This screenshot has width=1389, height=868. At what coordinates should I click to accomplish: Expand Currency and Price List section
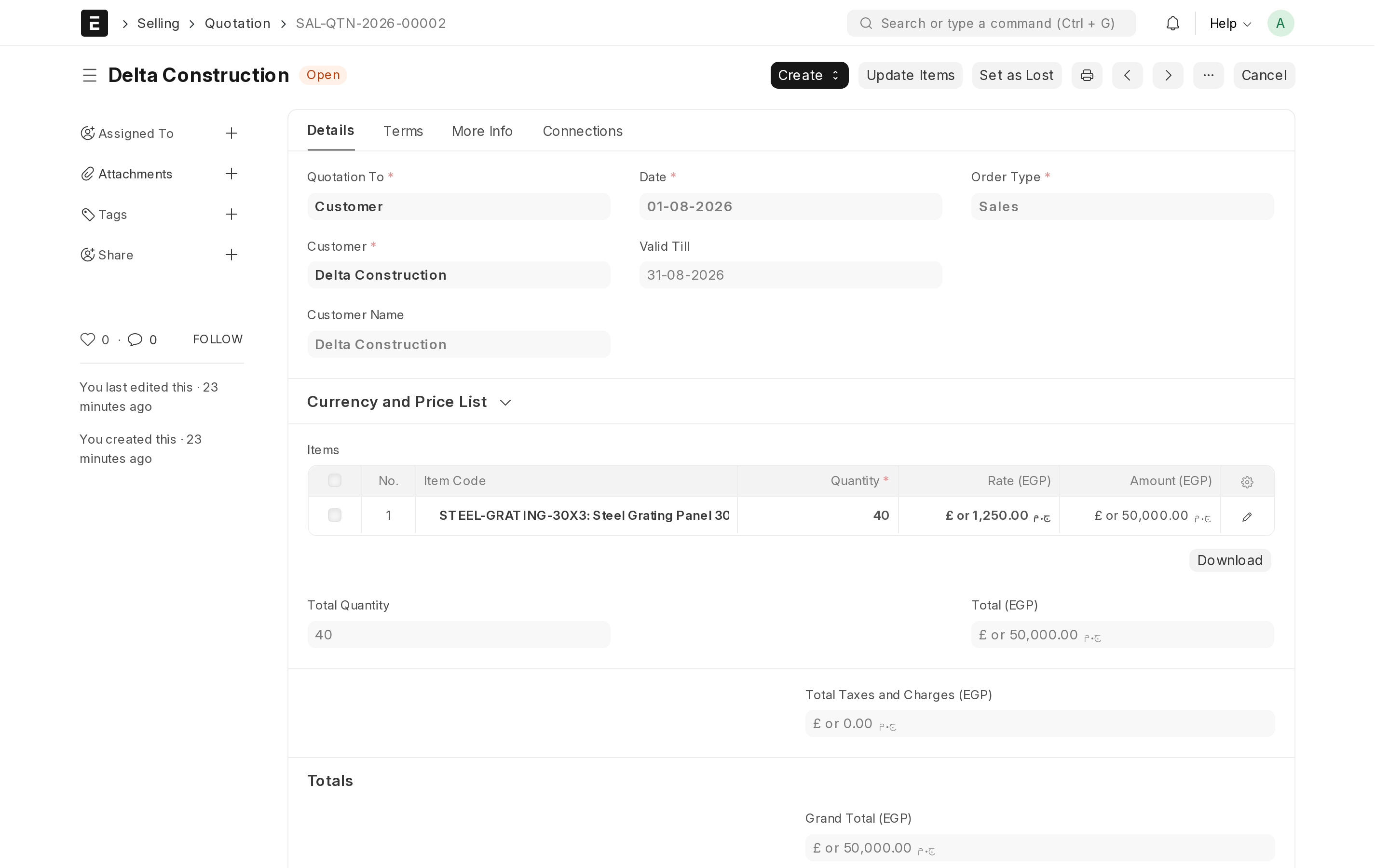click(x=409, y=402)
